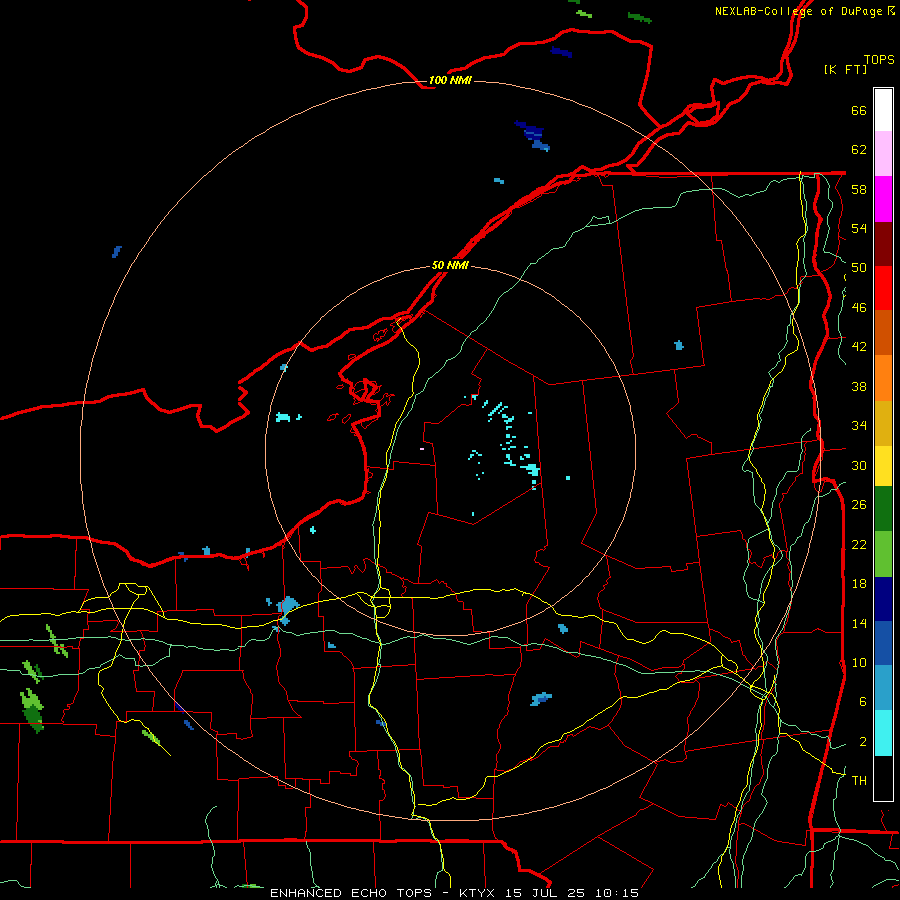
Task: Click the 'TH' legend label
Action: pos(859,781)
